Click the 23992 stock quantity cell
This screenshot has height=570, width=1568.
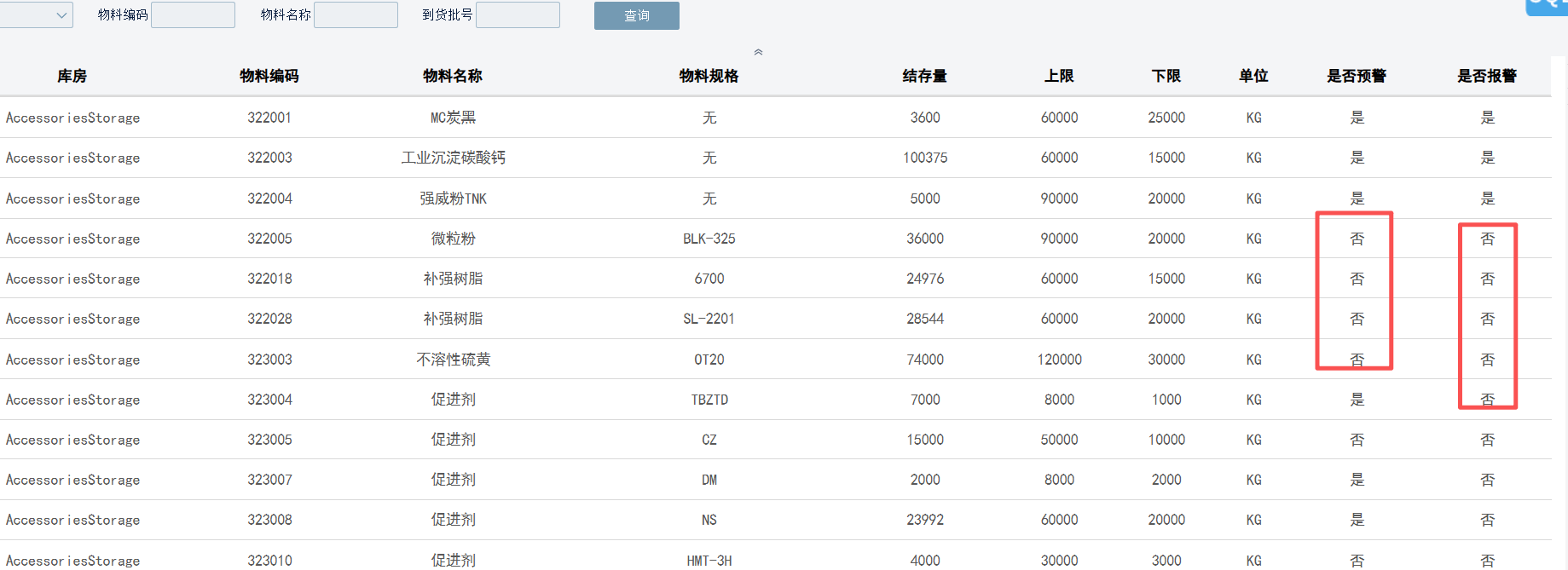tap(924, 520)
